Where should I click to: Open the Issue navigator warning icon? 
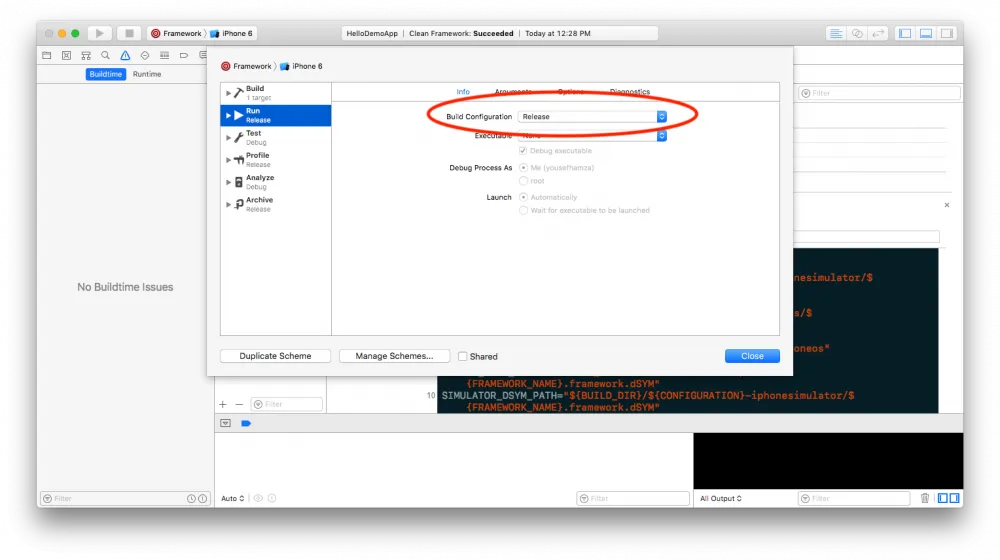(125, 55)
